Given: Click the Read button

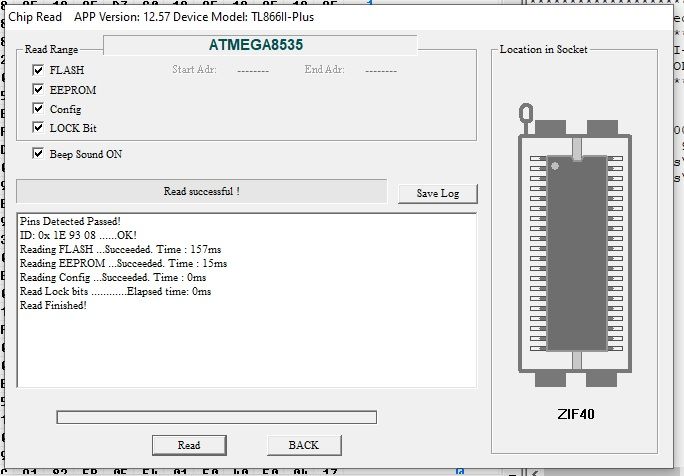Looking at the screenshot, I should click(189, 445).
